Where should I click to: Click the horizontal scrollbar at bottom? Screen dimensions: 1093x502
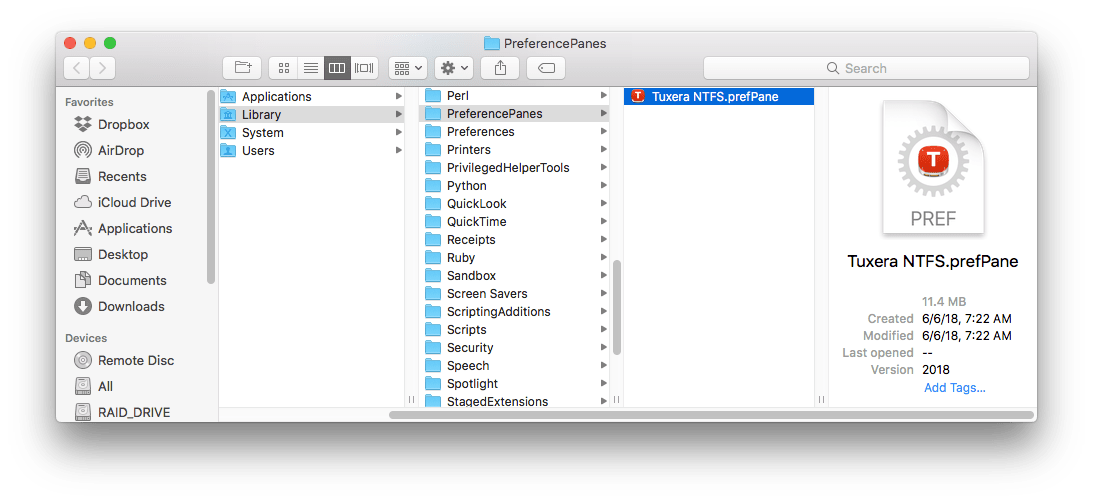(x=711, y=415)
